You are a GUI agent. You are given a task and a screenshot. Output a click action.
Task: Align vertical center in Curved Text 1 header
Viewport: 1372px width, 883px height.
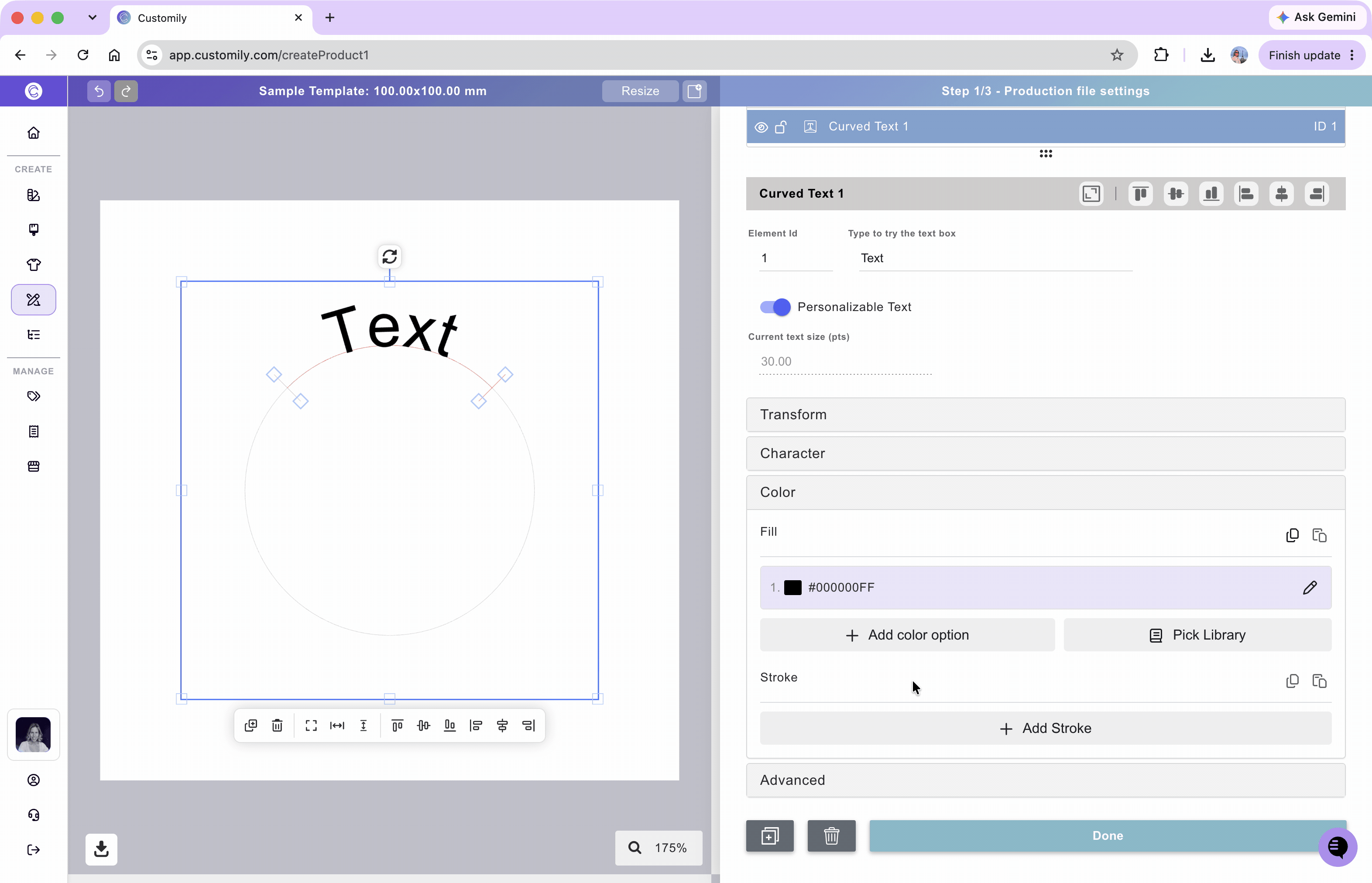1176,194
